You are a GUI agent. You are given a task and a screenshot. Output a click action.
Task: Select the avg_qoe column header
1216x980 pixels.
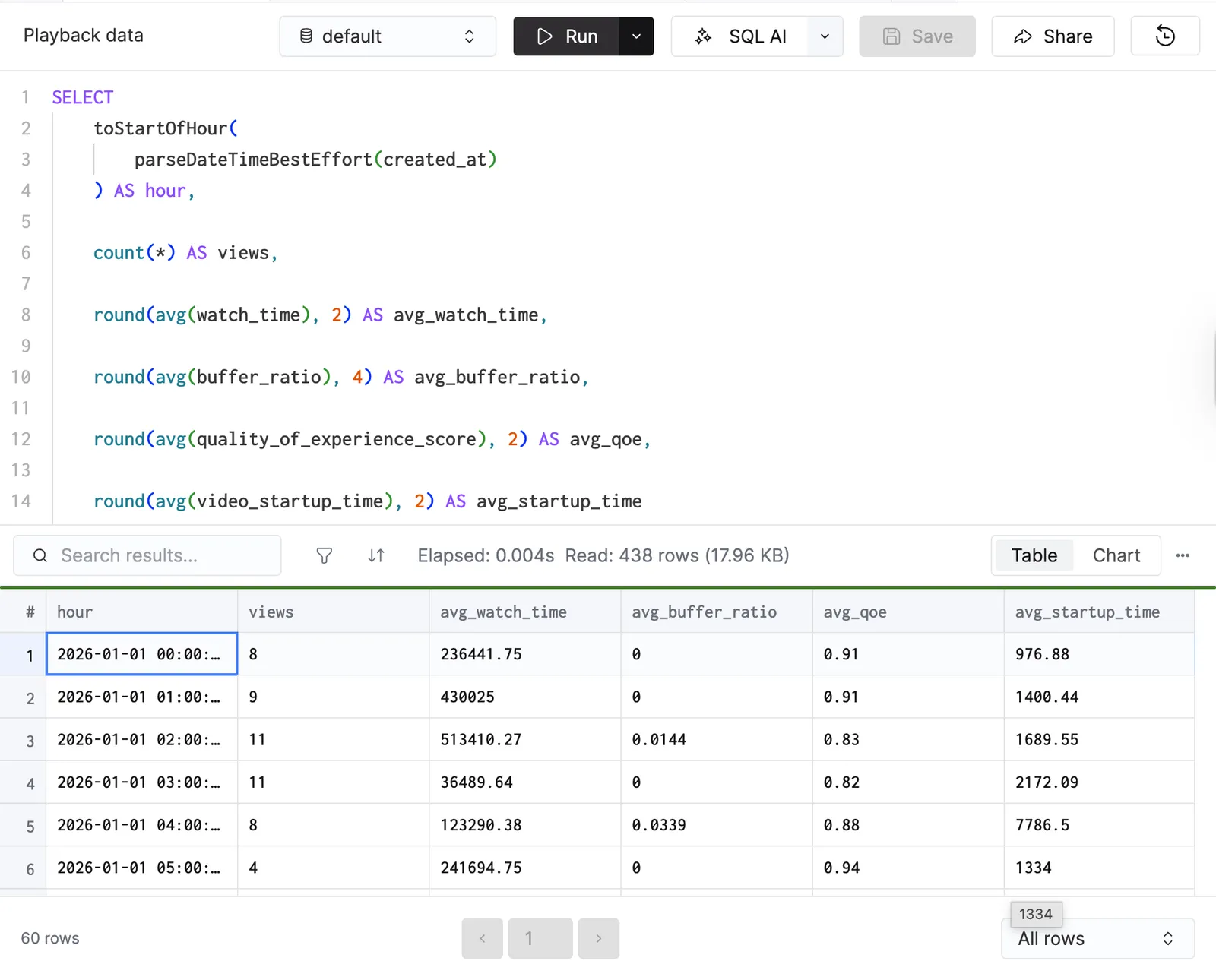click(908, 612)
